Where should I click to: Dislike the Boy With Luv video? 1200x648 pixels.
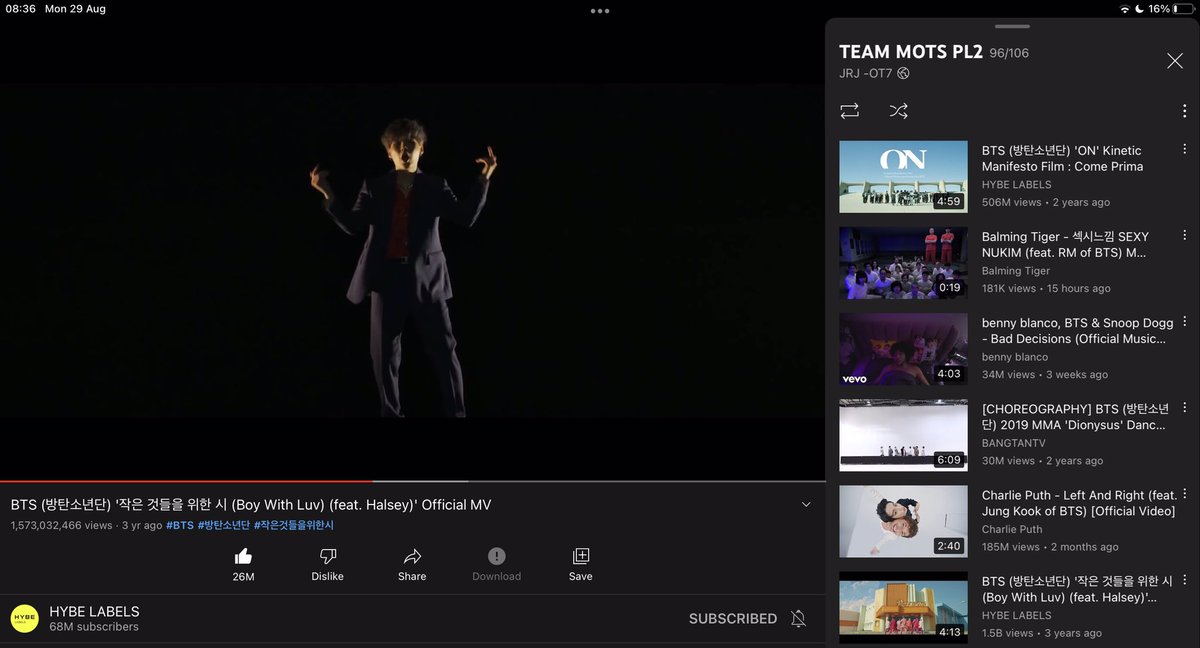(327, 556)
